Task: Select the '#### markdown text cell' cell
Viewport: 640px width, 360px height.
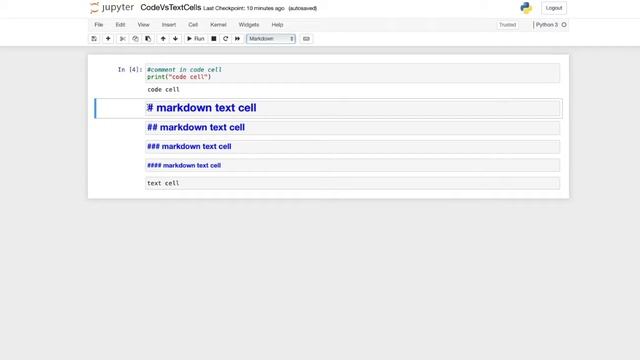Action: coord(353,165)
